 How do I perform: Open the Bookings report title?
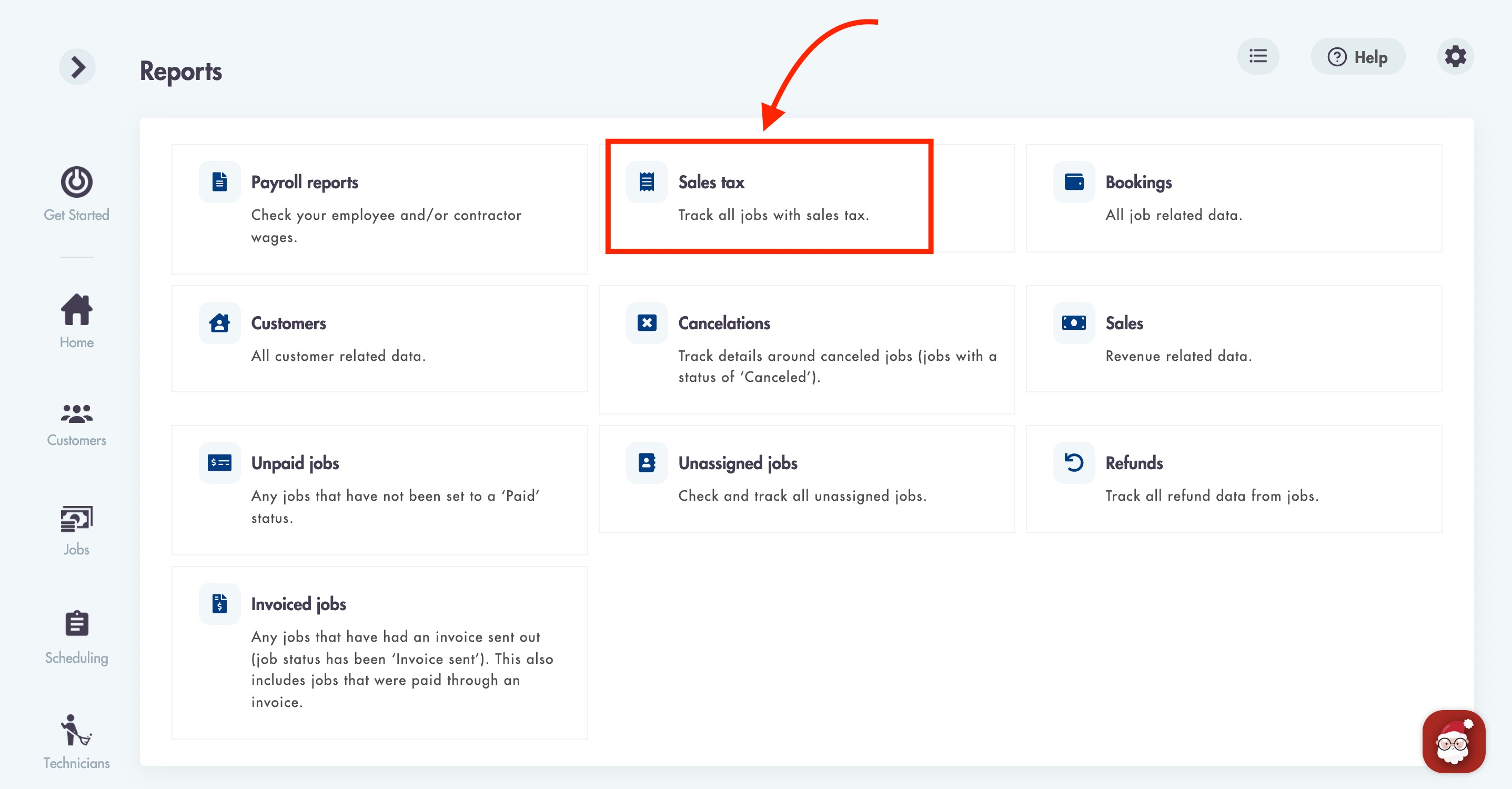(1138, 182)
